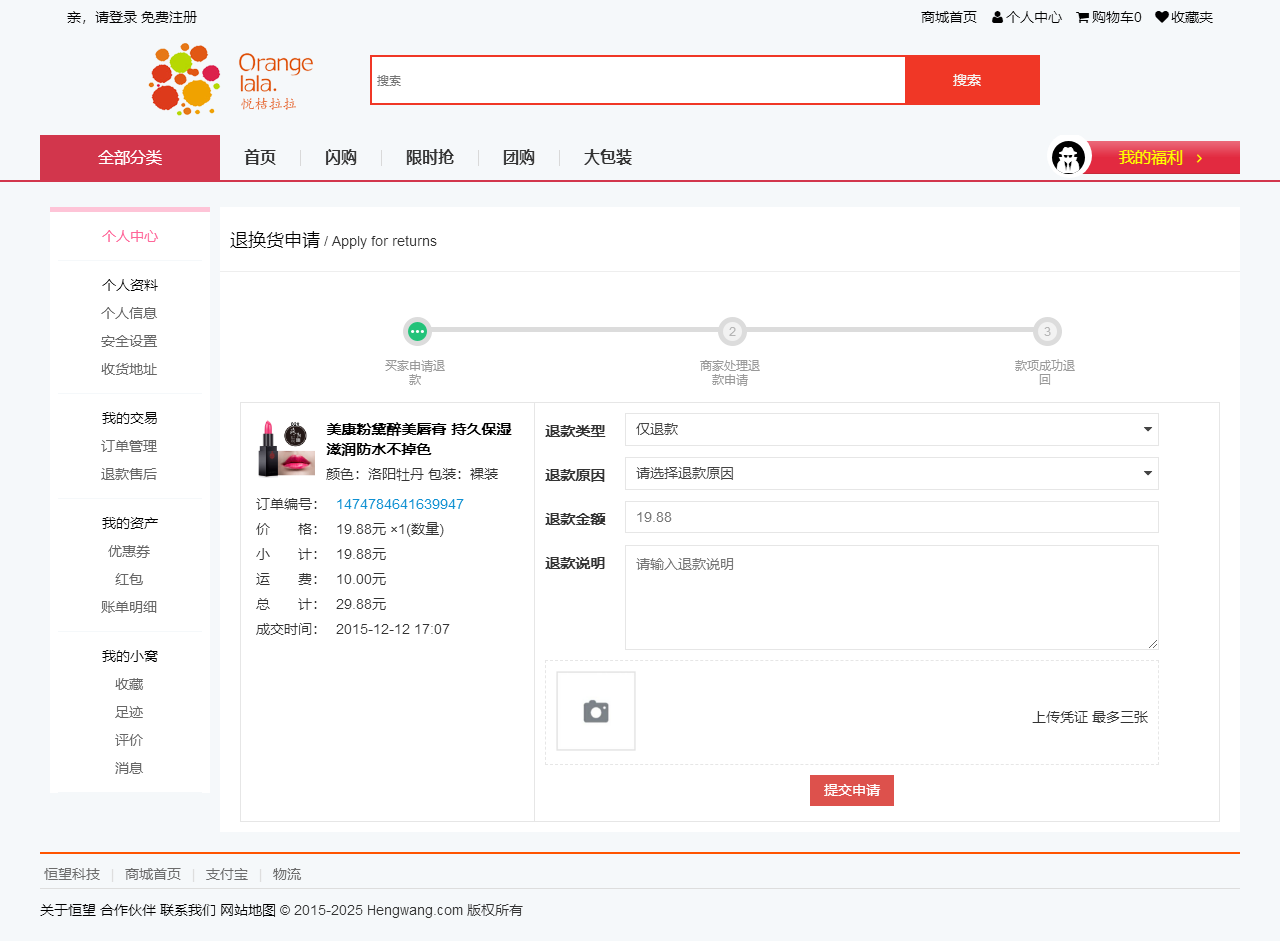Go to the 限时抢 navigation tab
1280x941 pixels.
(x=429, y=158)
